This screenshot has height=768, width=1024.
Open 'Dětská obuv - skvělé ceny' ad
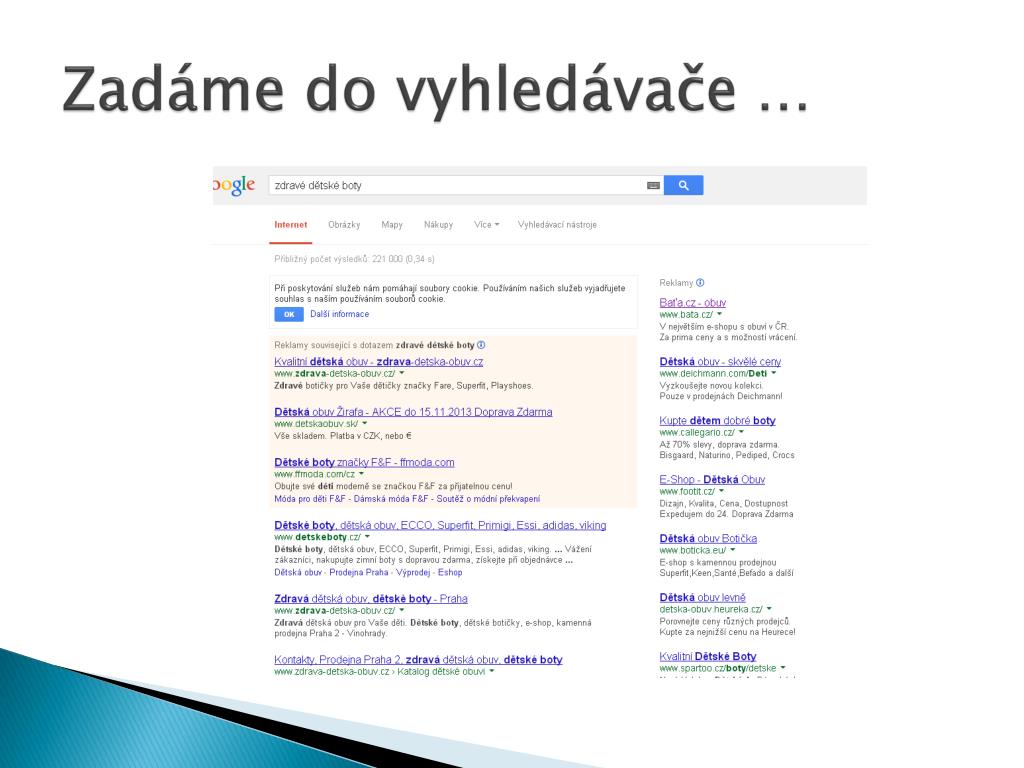[x=720, y=362]
